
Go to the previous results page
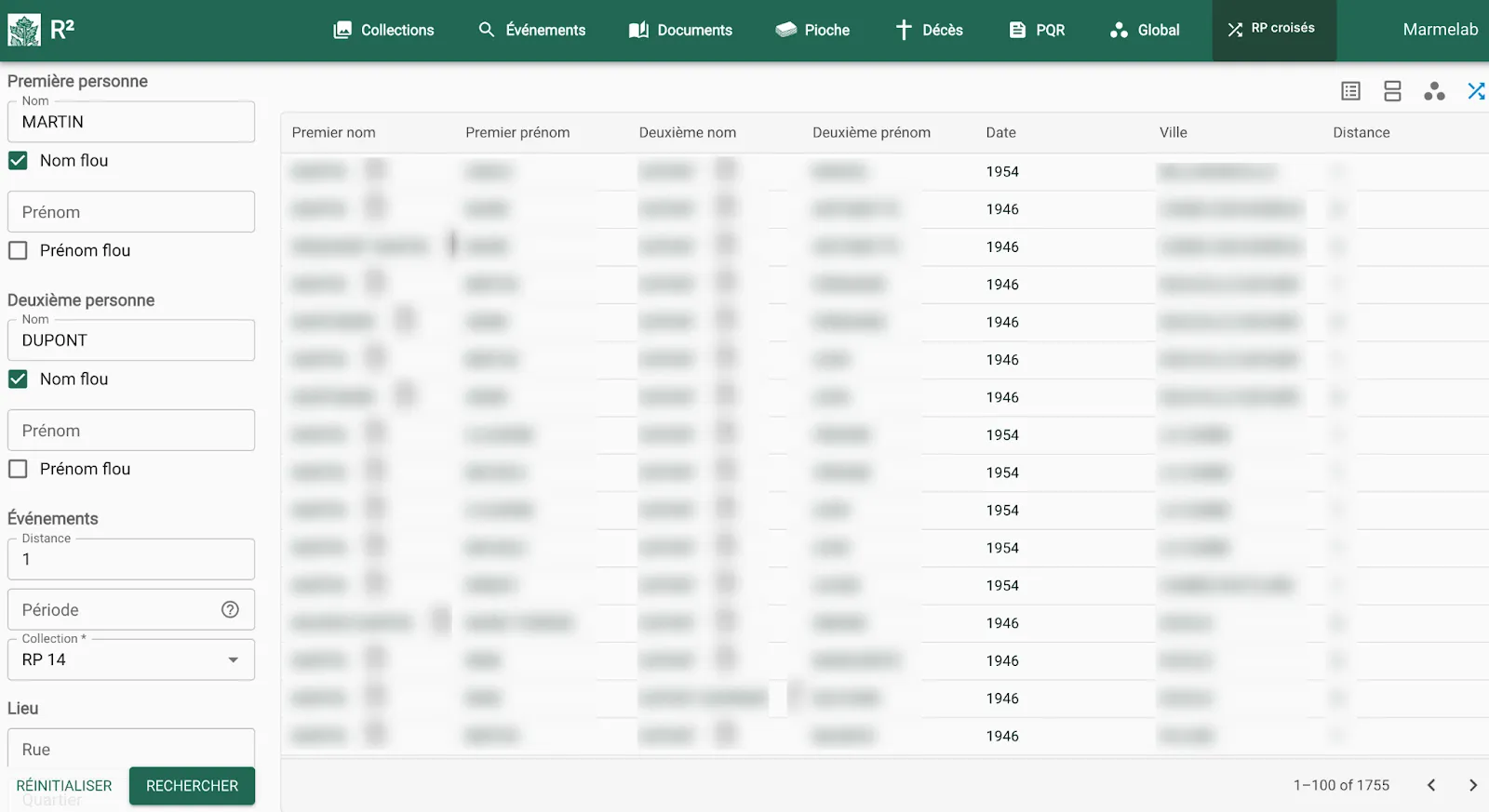tap(1431, 785)
